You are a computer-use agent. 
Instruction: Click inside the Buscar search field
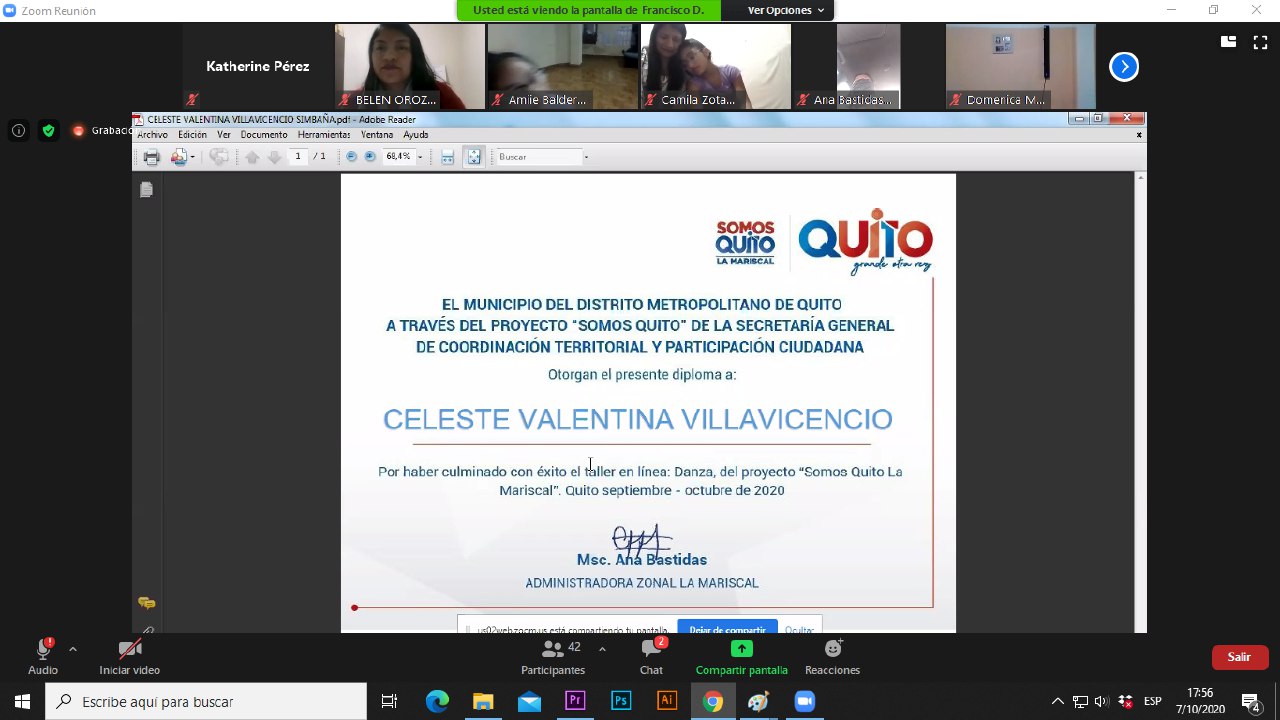coord(538,157)
